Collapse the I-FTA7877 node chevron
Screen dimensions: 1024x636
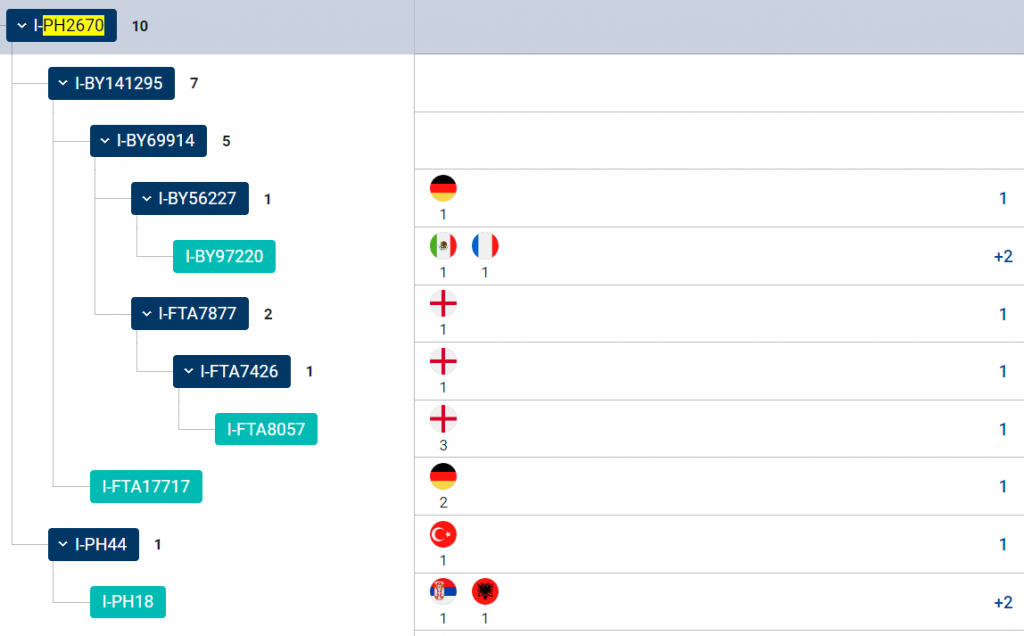[146, 314]
